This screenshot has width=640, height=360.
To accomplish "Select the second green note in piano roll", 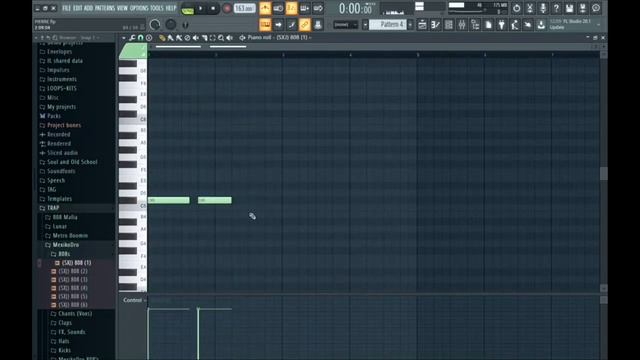I will (215, 200).
